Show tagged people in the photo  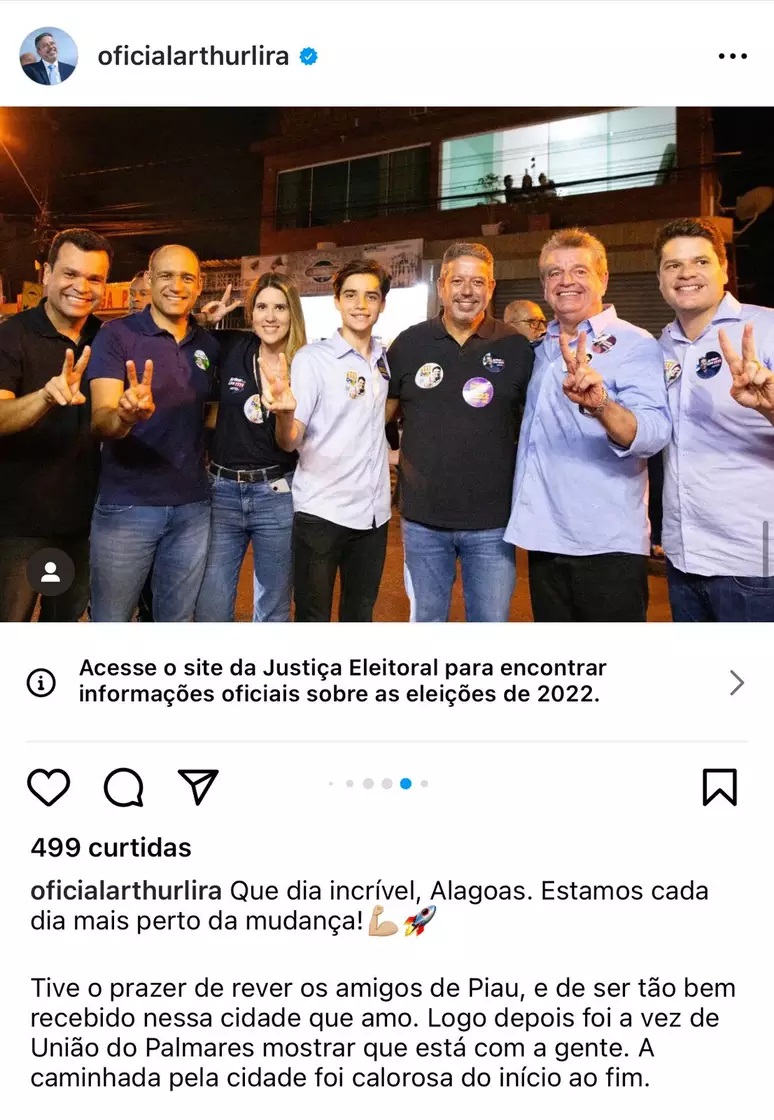[51, 572]
